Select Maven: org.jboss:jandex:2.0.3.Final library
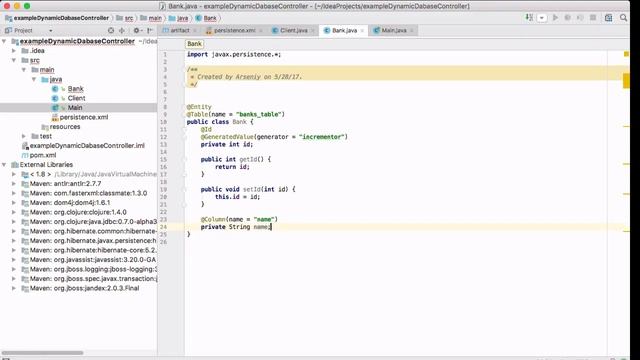The width and height of the screenshot is (640, 360). (x=84, y=288)
